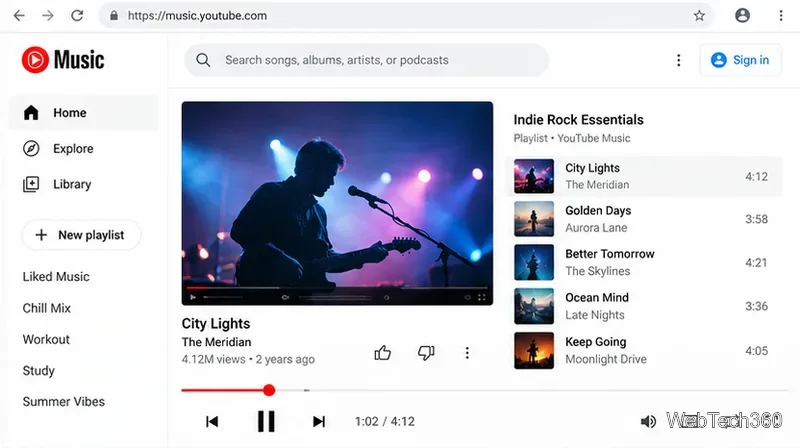This screenshot has width=800, height=448.
Task: Bookmark this page with the star icon
Action: (x=699, y=15)
